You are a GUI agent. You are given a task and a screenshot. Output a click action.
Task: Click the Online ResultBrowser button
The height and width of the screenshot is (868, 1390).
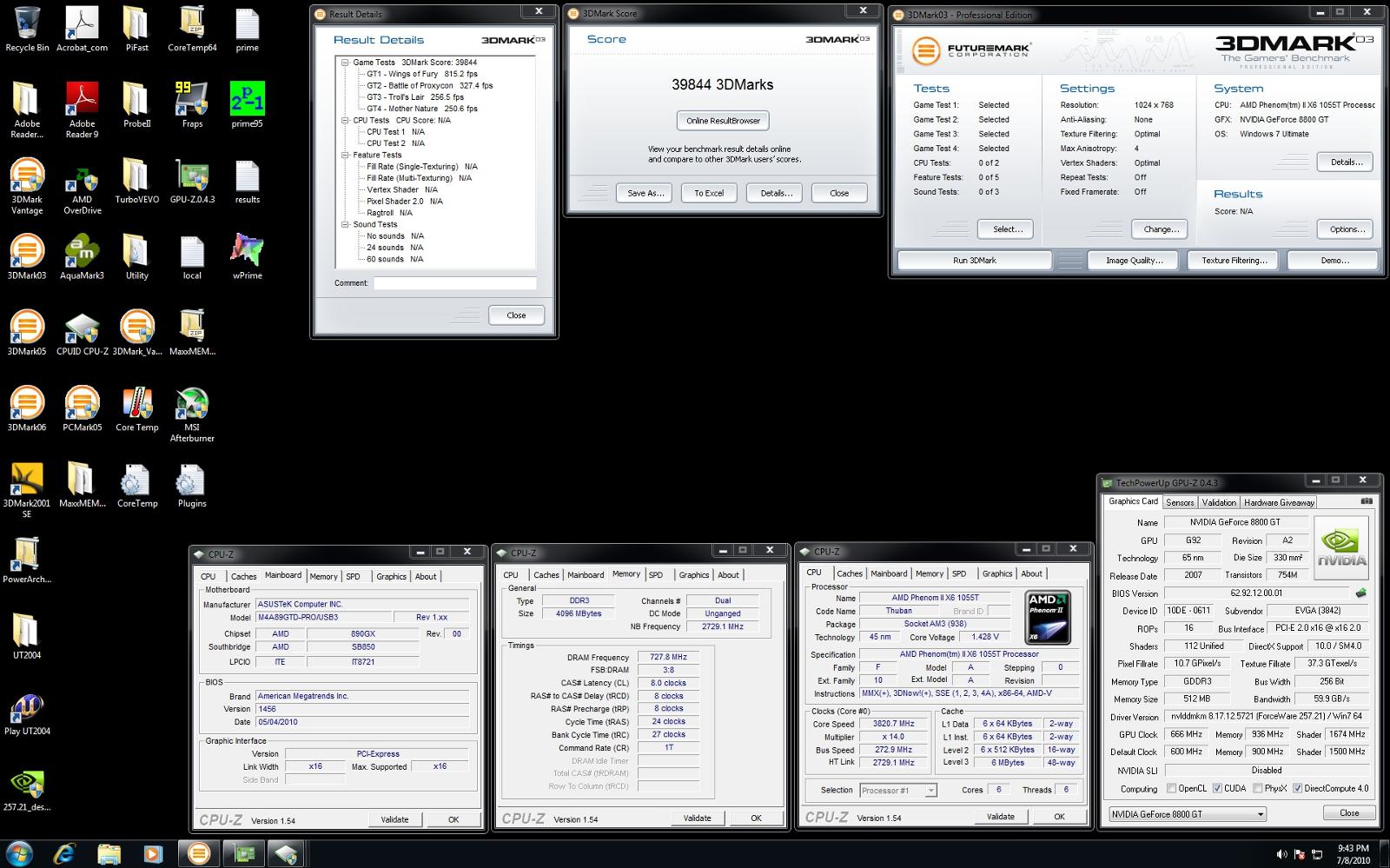(723, 121)
